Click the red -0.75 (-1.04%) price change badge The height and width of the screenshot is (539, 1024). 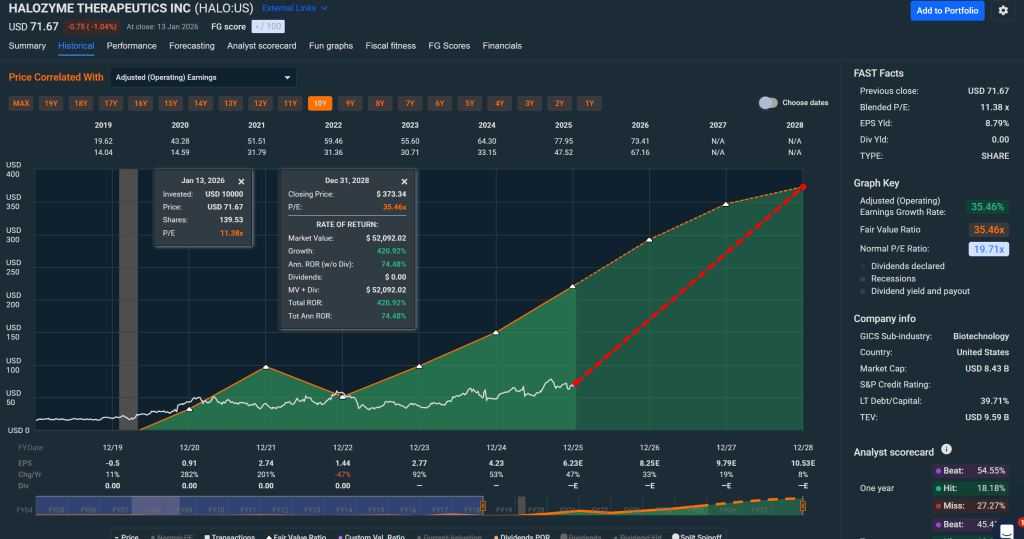[92, 27]
